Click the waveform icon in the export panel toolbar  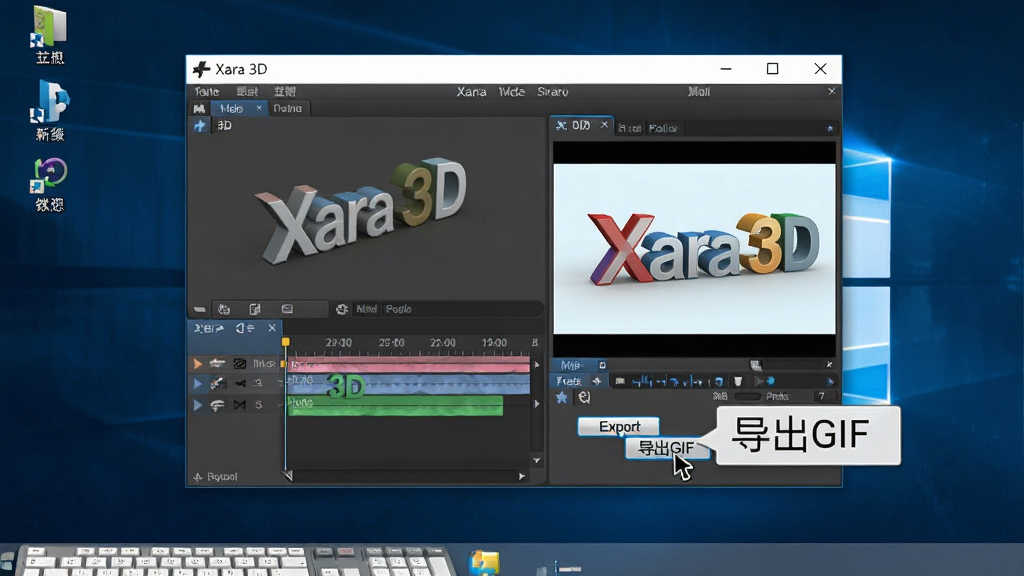(641, 381)
